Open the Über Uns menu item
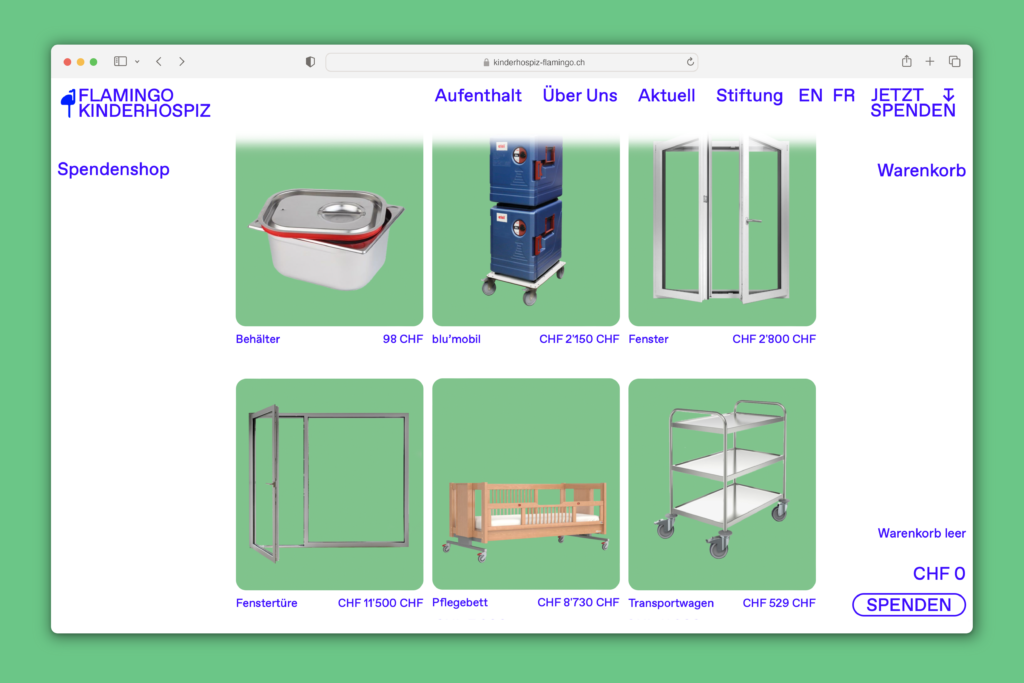The height and width of the screenshot is (683, 1024). click(580, 96)
